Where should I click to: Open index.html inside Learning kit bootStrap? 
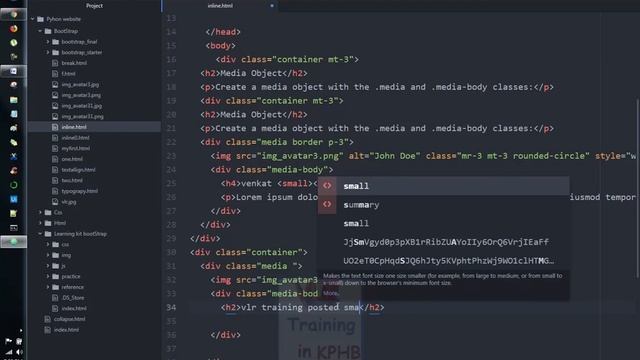coord(74,308)
